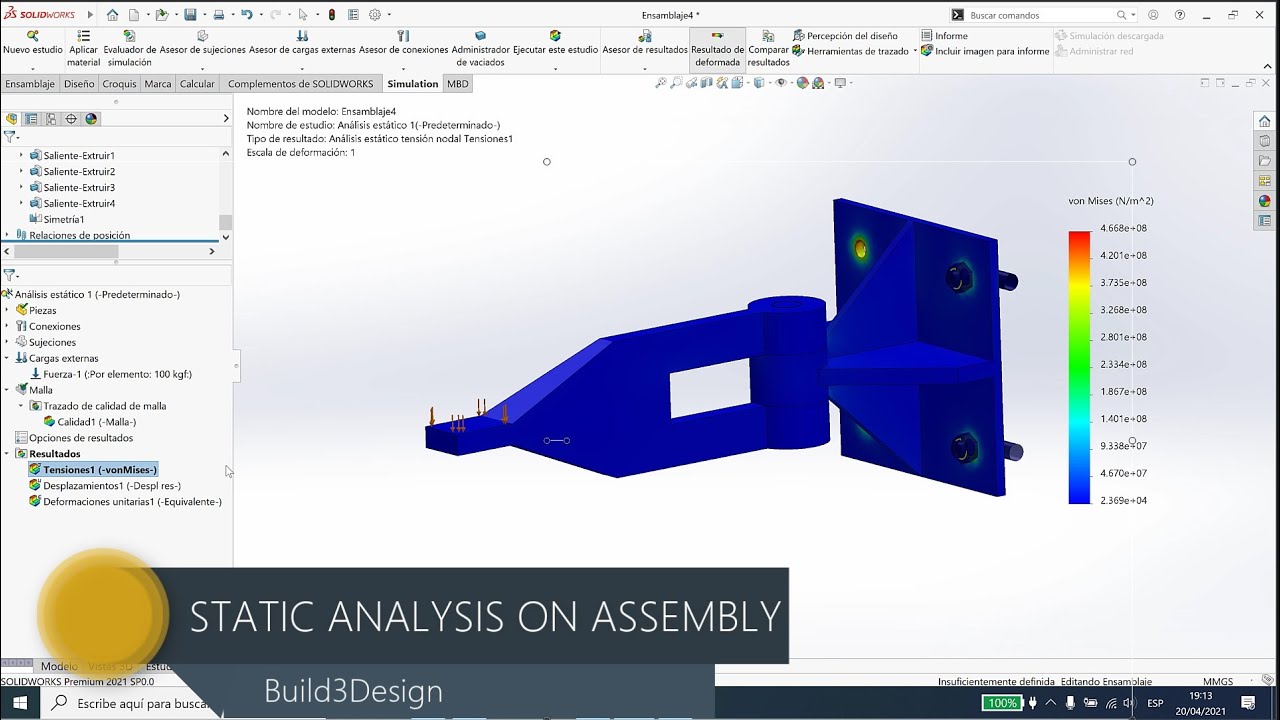The width and height of the screenshot is (1280, 720).
Task: Click the FeatureManager design tree tab icon
Action: [x=12, y=118]
